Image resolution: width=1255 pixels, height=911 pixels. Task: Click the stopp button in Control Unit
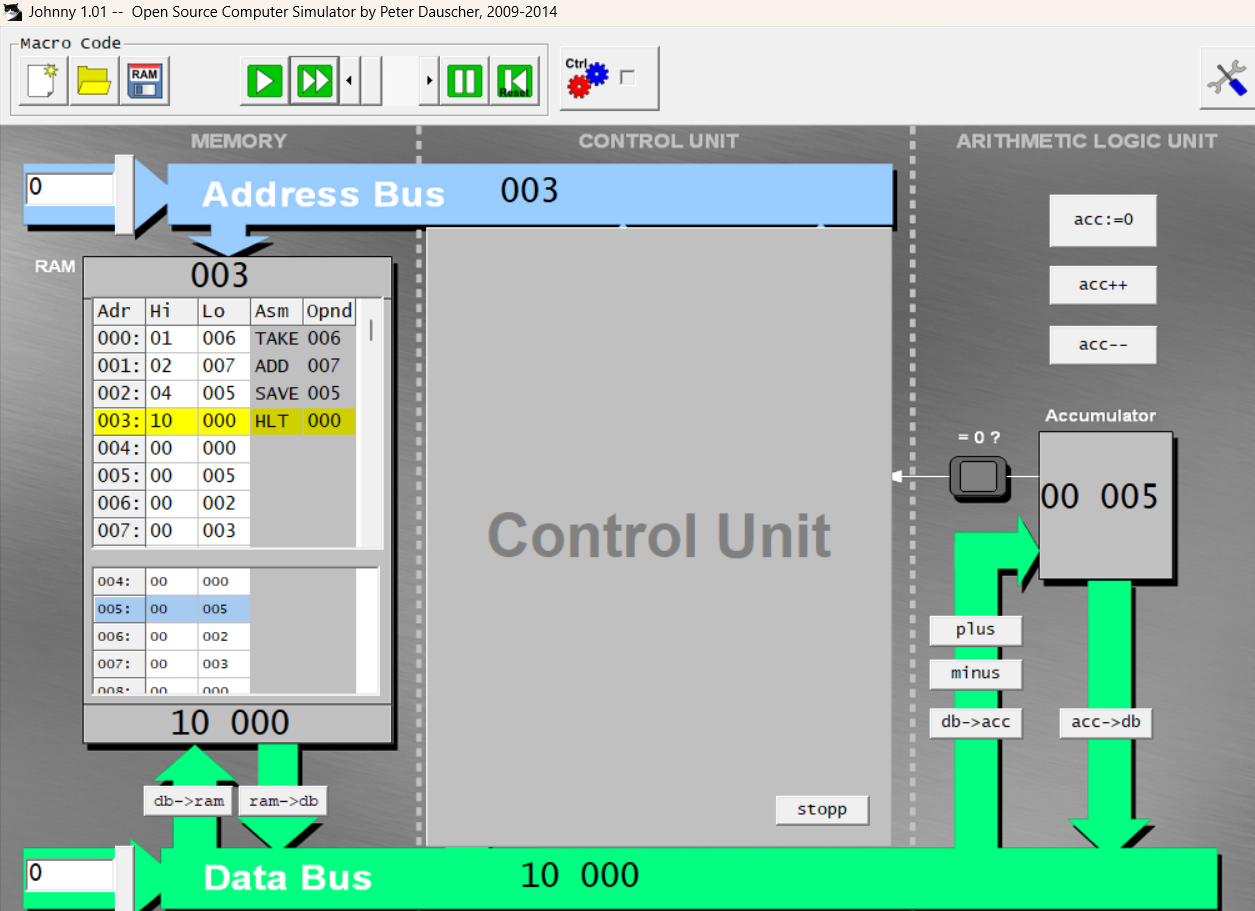[822, 810]
